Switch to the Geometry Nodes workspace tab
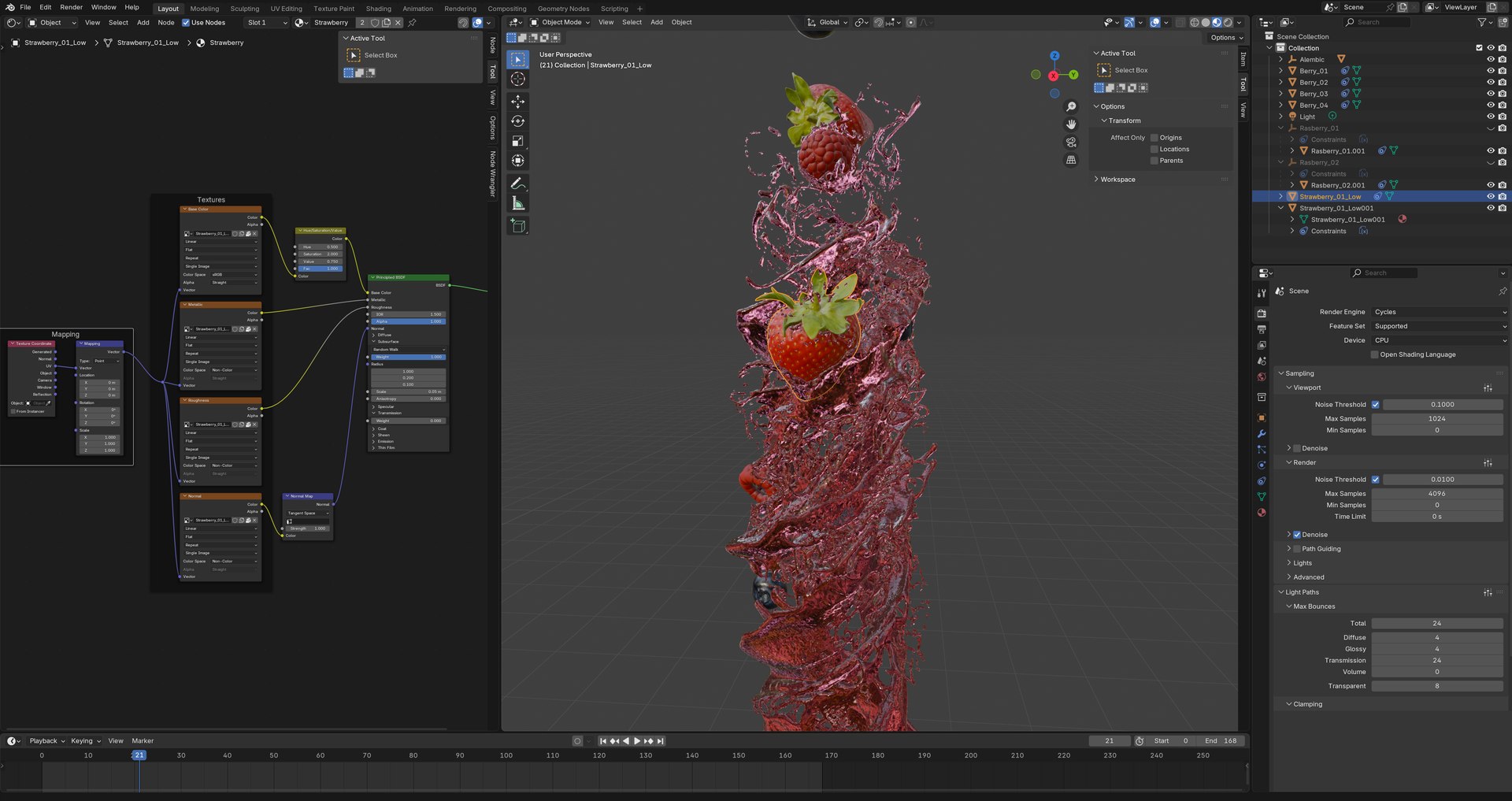This screenshot has height=801, width=1512. [563, 9]
